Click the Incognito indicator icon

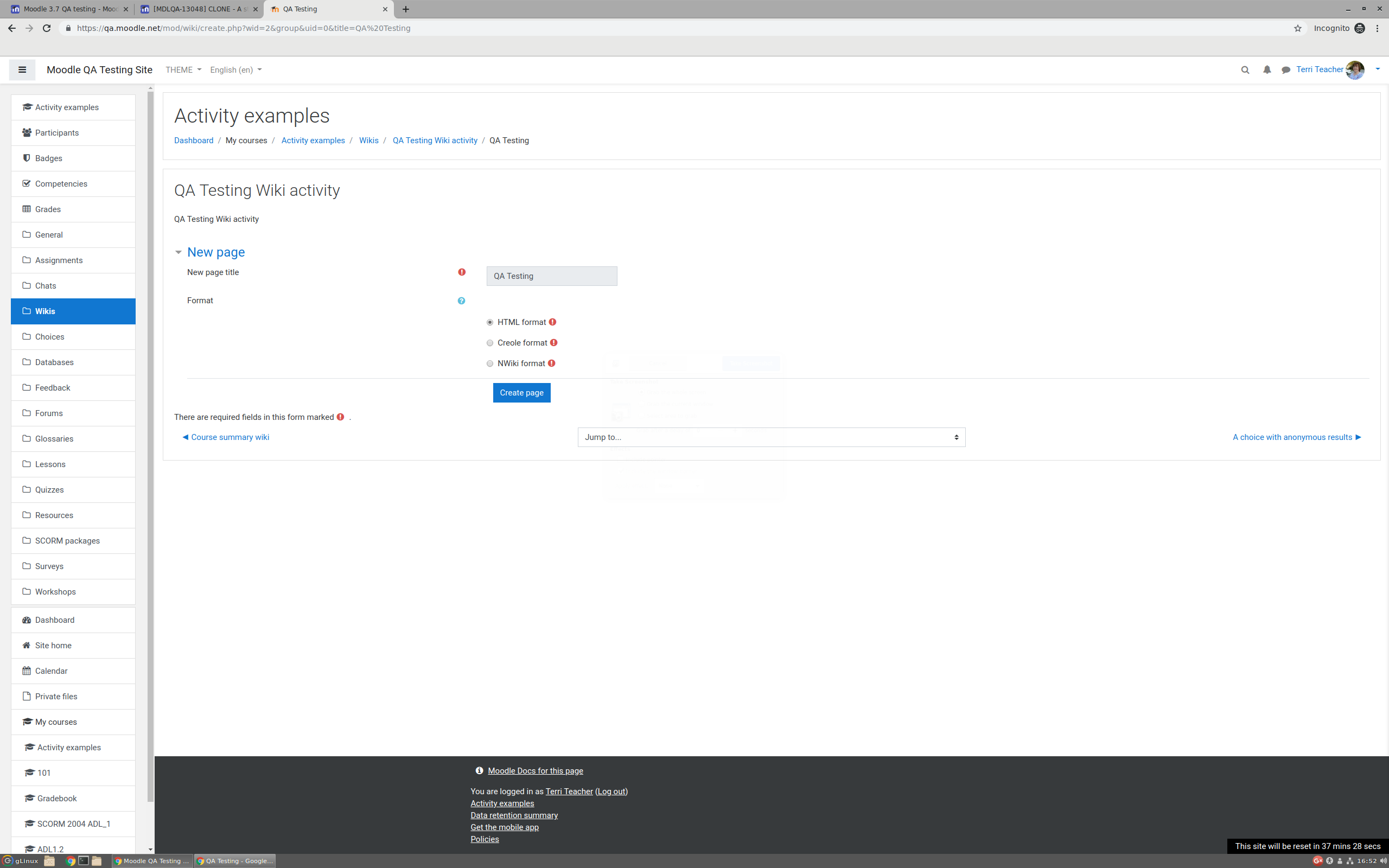1360,28
